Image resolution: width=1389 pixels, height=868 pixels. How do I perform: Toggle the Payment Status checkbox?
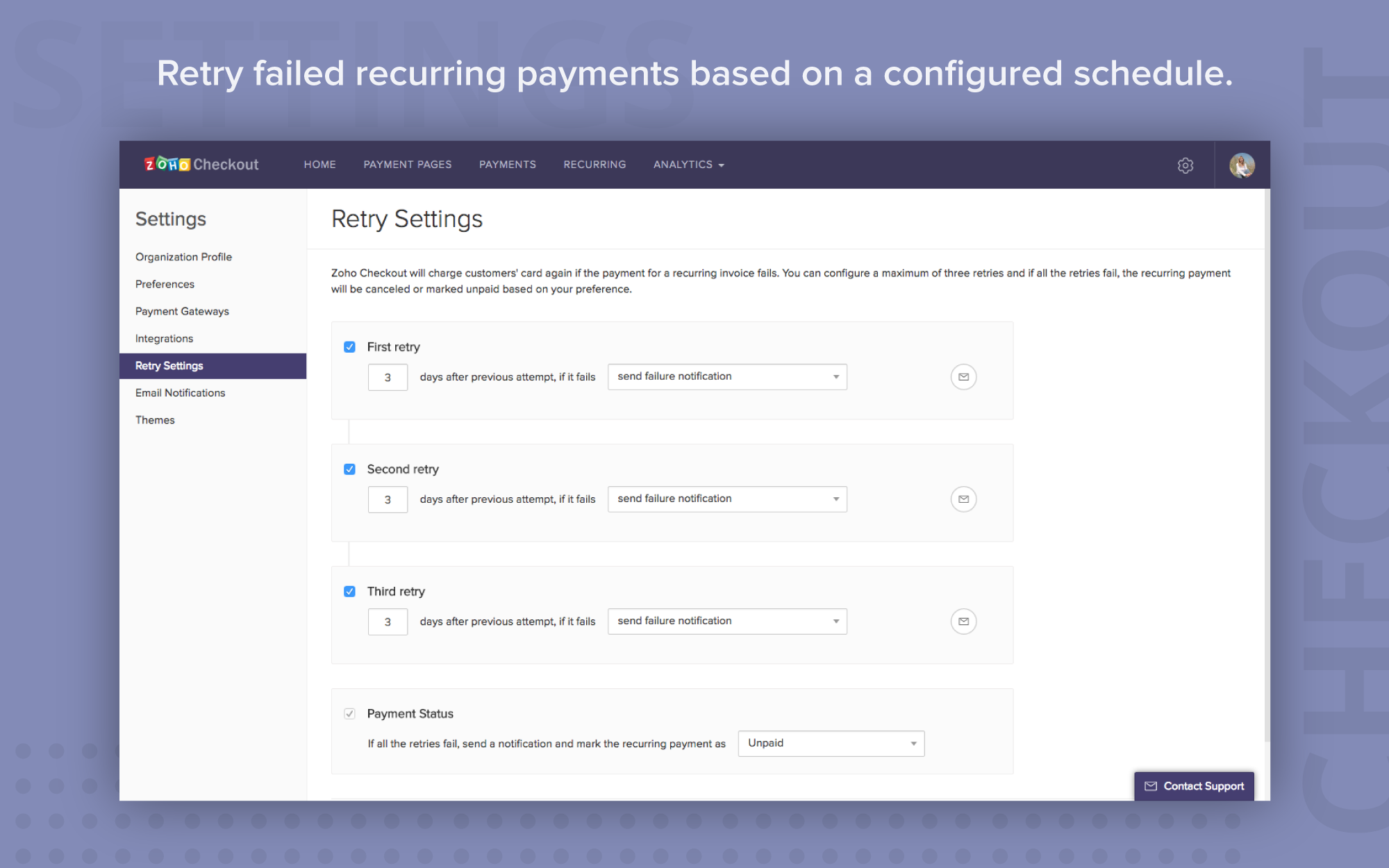tap(349, 714)
